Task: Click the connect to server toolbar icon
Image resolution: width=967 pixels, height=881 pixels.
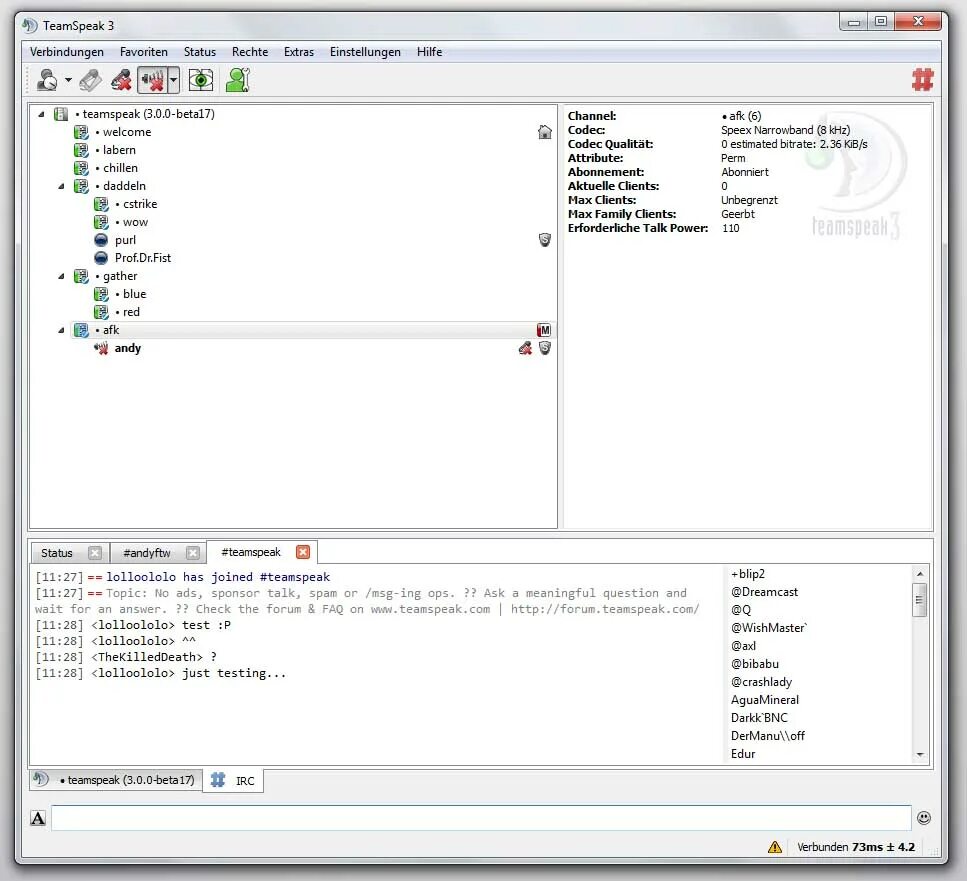Action: (47, 80)
